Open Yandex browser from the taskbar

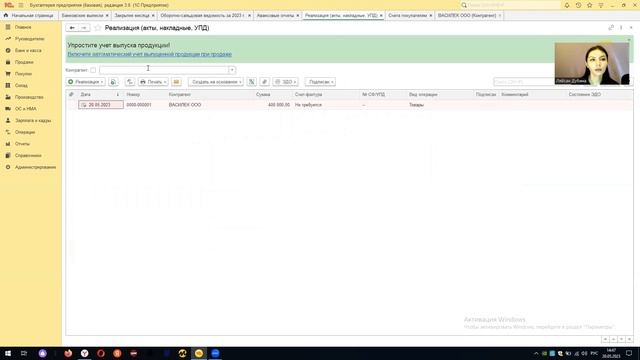point(84,353)
